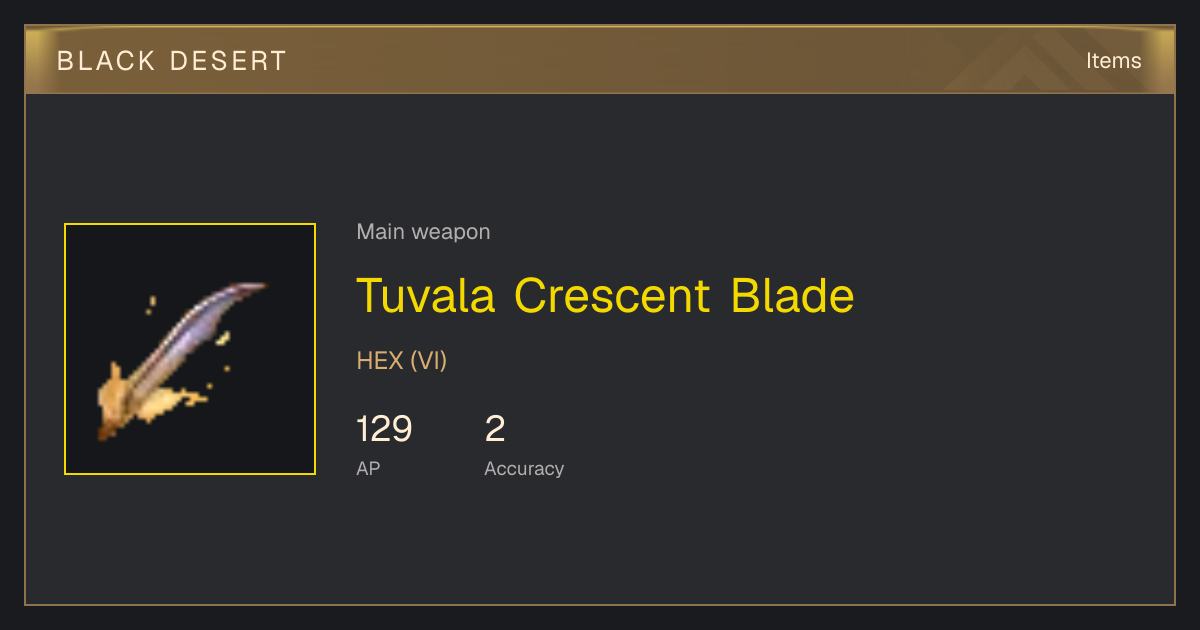
Task: Click the word Blade in the item name
Action: 792,295
